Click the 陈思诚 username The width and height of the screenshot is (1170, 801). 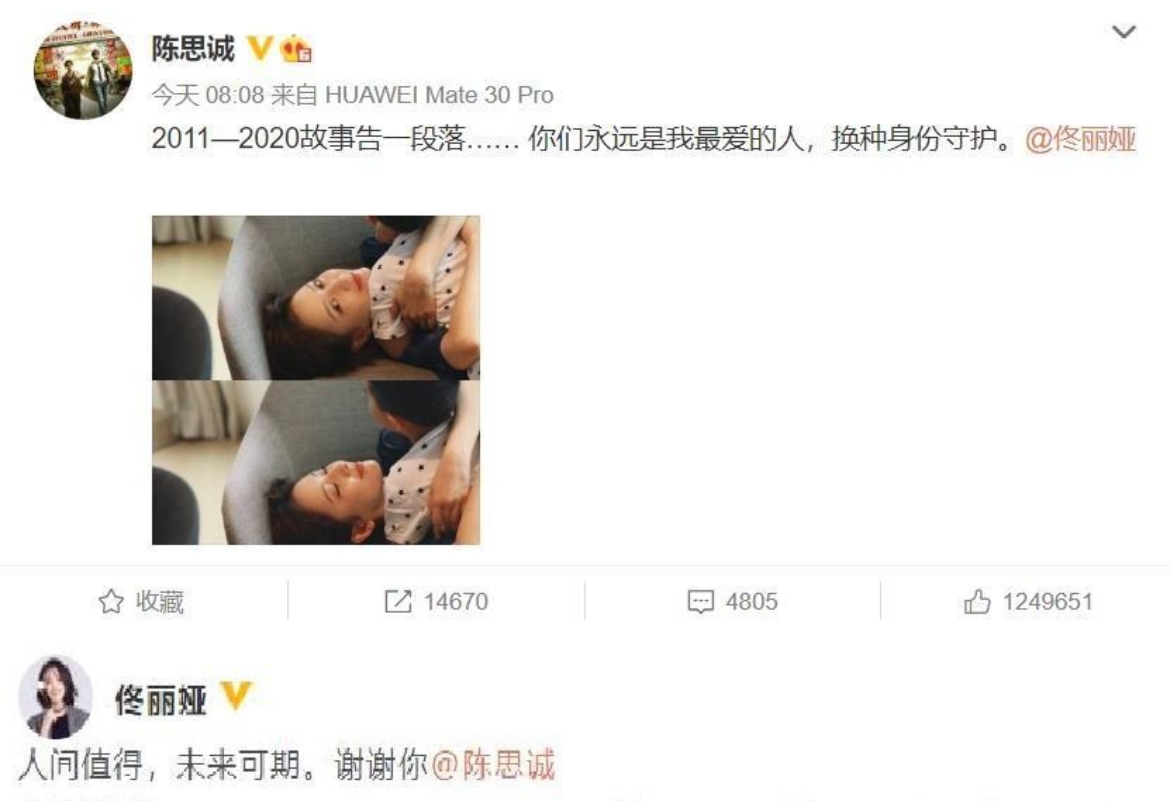(x=193, y=49)
